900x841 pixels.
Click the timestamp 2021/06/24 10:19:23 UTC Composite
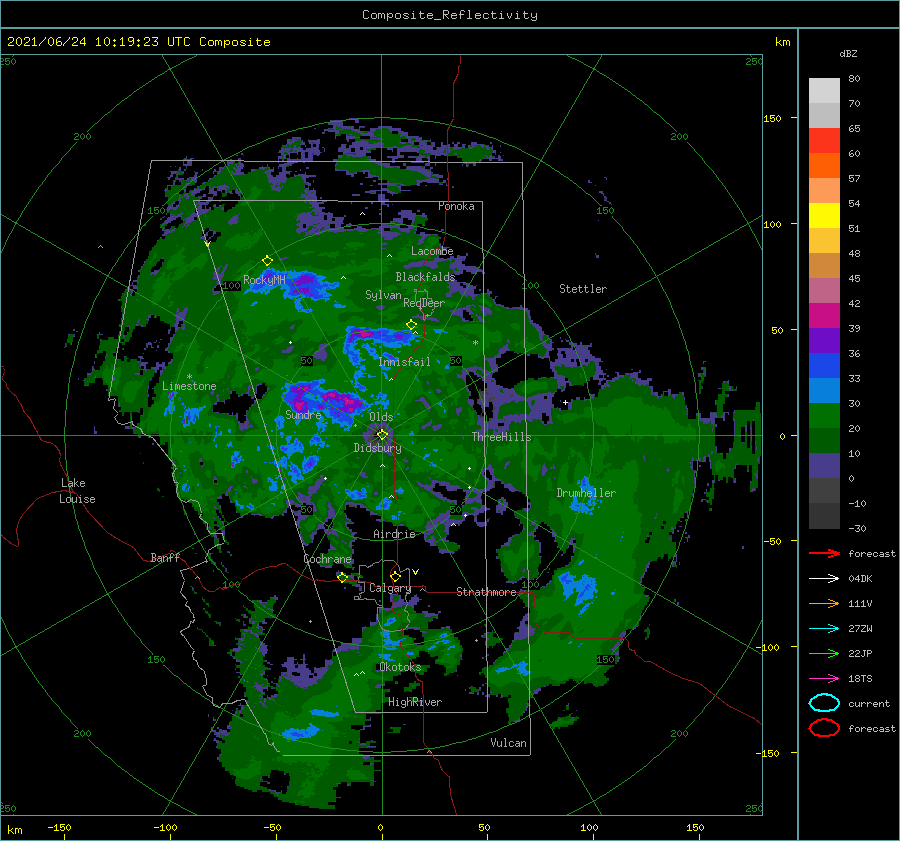click(138, 42)
